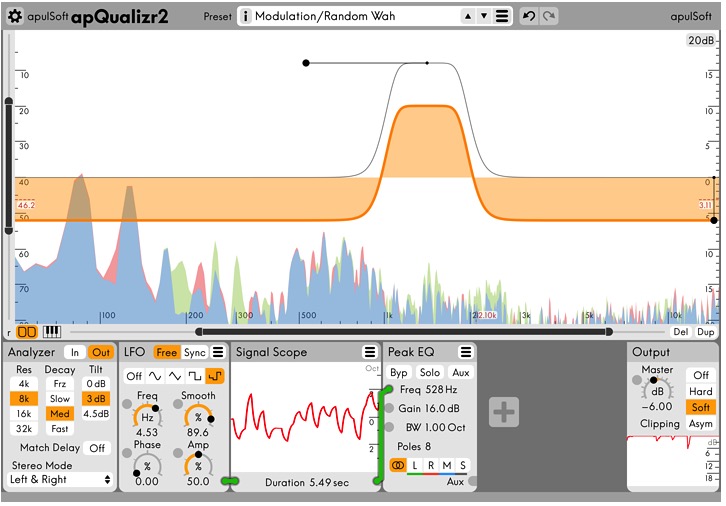The image size is (726, 506).
Task: Set decay to Frz
Action: (60, 384)
